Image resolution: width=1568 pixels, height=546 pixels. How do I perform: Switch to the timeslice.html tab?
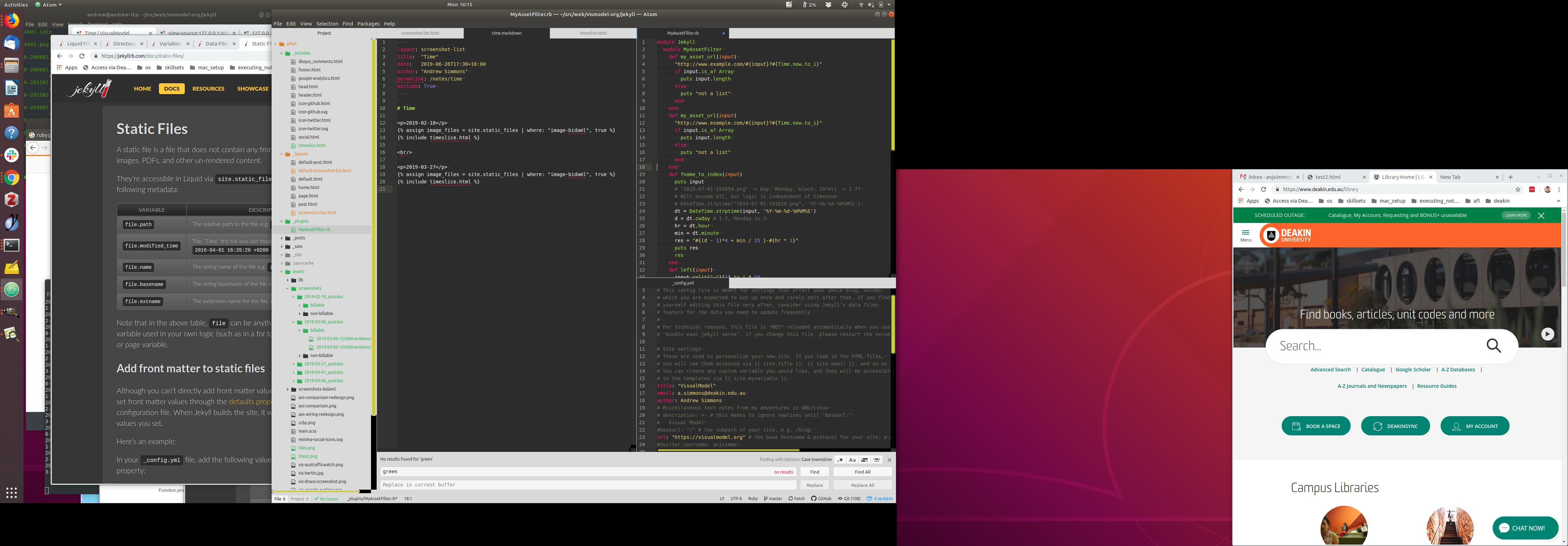tap(592, 33)
